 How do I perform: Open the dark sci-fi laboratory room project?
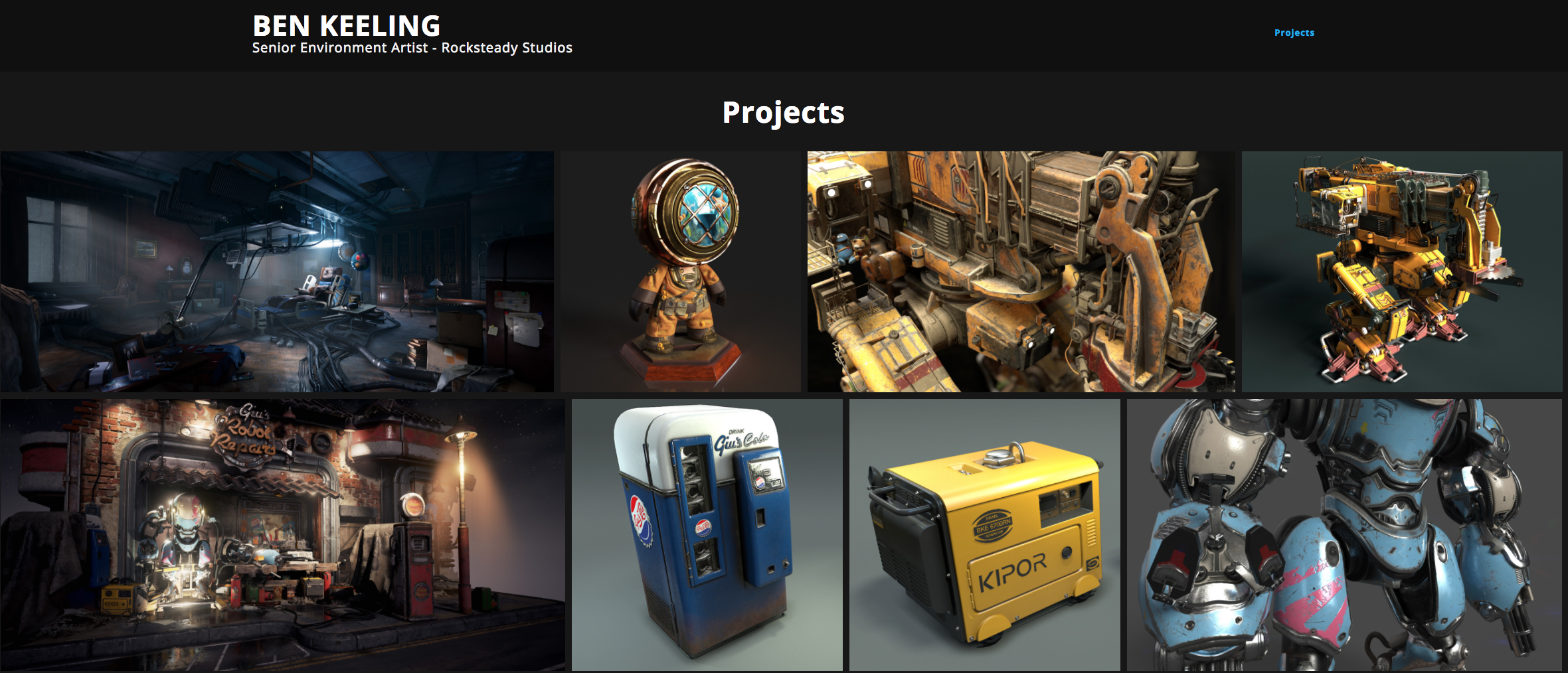tap(276, 271)
